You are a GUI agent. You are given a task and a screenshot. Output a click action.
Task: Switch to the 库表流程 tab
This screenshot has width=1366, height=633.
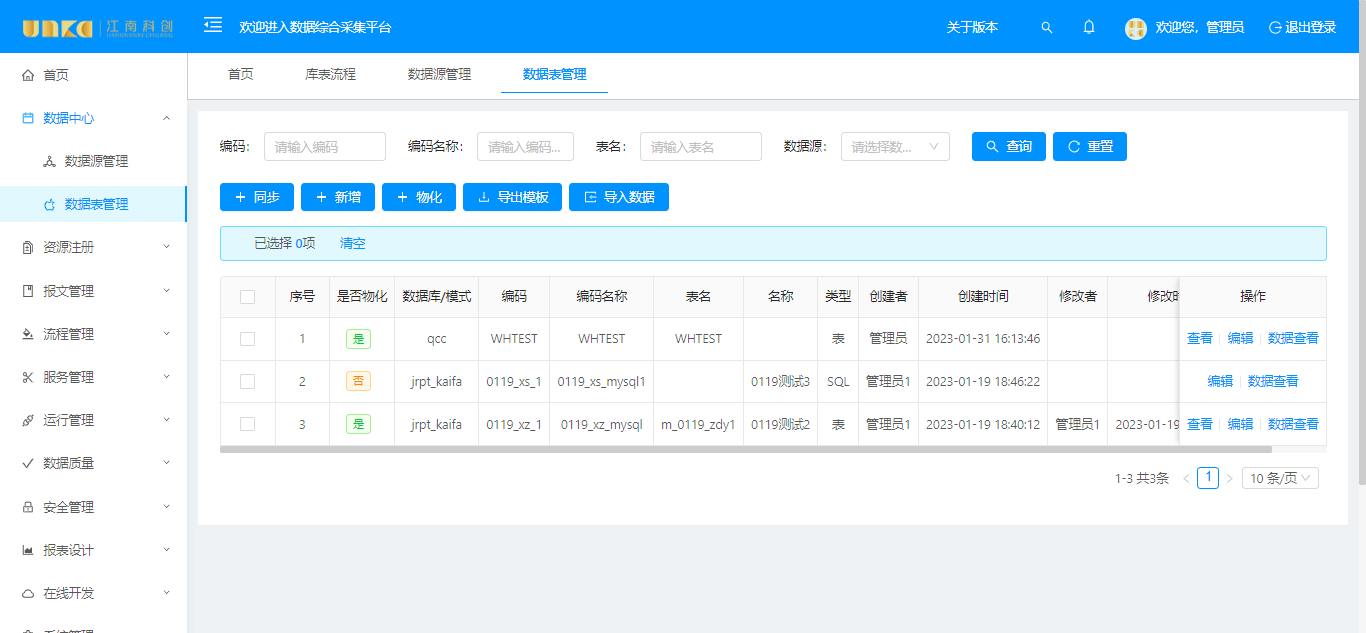pos(330,74)
